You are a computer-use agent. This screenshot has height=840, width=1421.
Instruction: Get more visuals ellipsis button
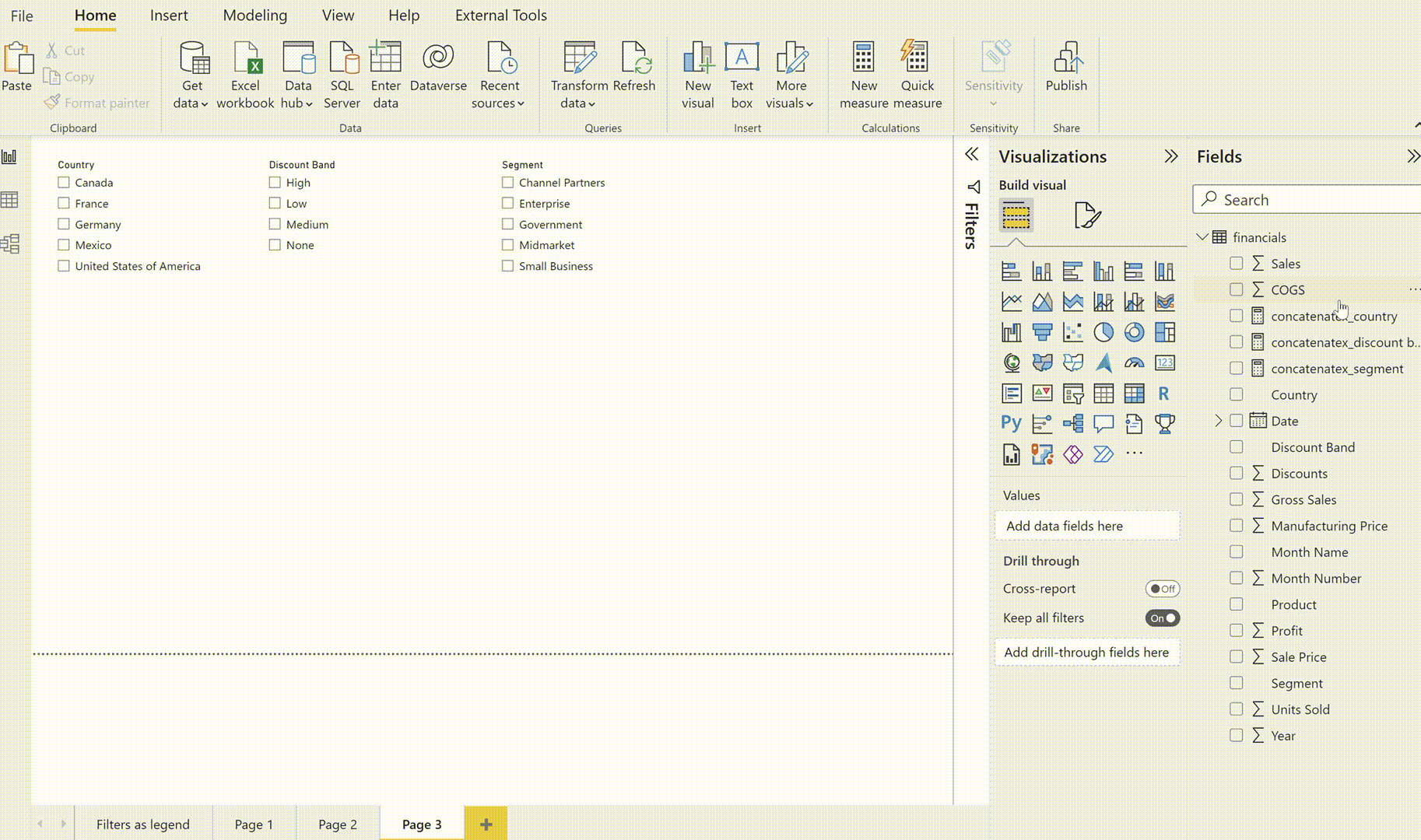coord(1134,454)
